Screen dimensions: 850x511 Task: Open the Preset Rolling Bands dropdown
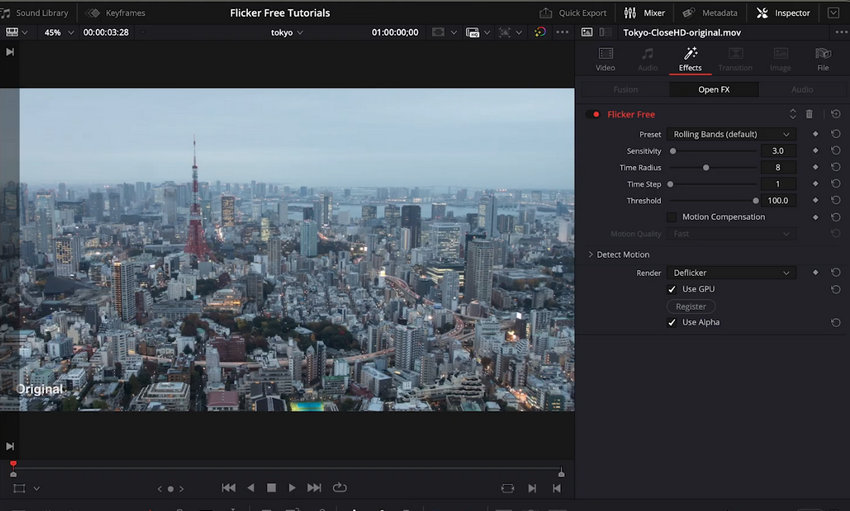(x=731, y=134)
